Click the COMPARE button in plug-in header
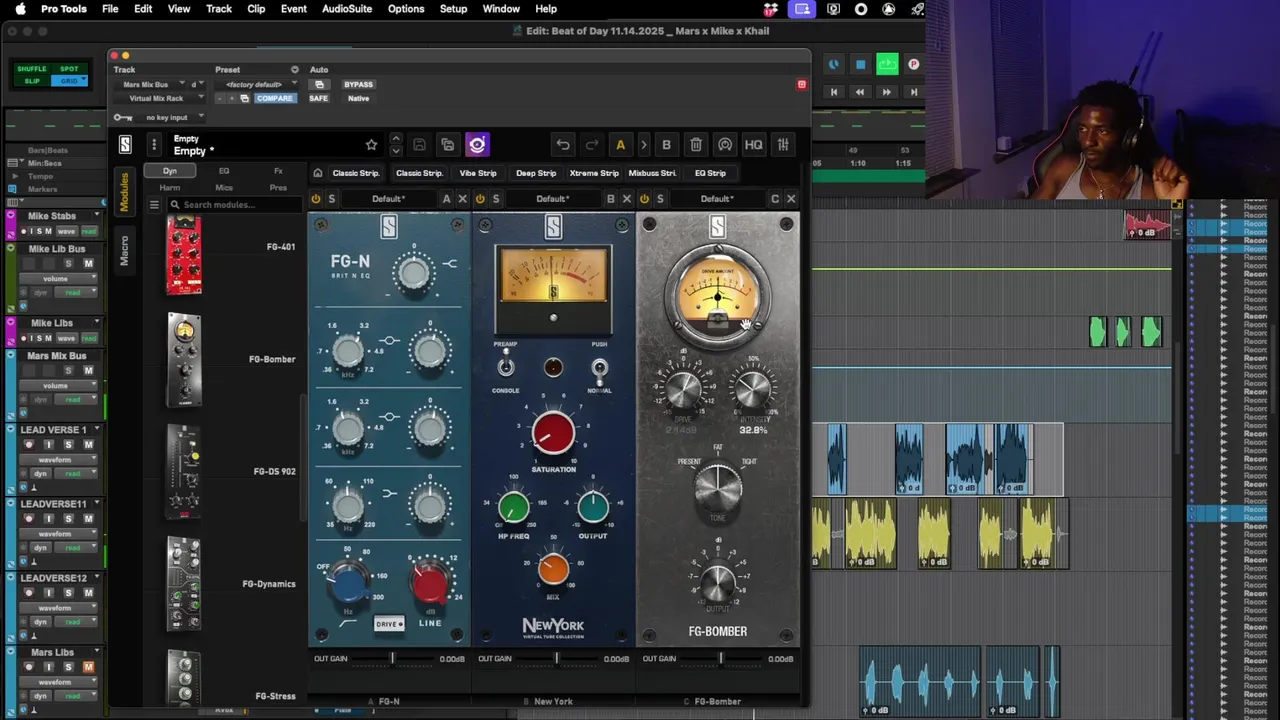 click(x=274, y=98)
